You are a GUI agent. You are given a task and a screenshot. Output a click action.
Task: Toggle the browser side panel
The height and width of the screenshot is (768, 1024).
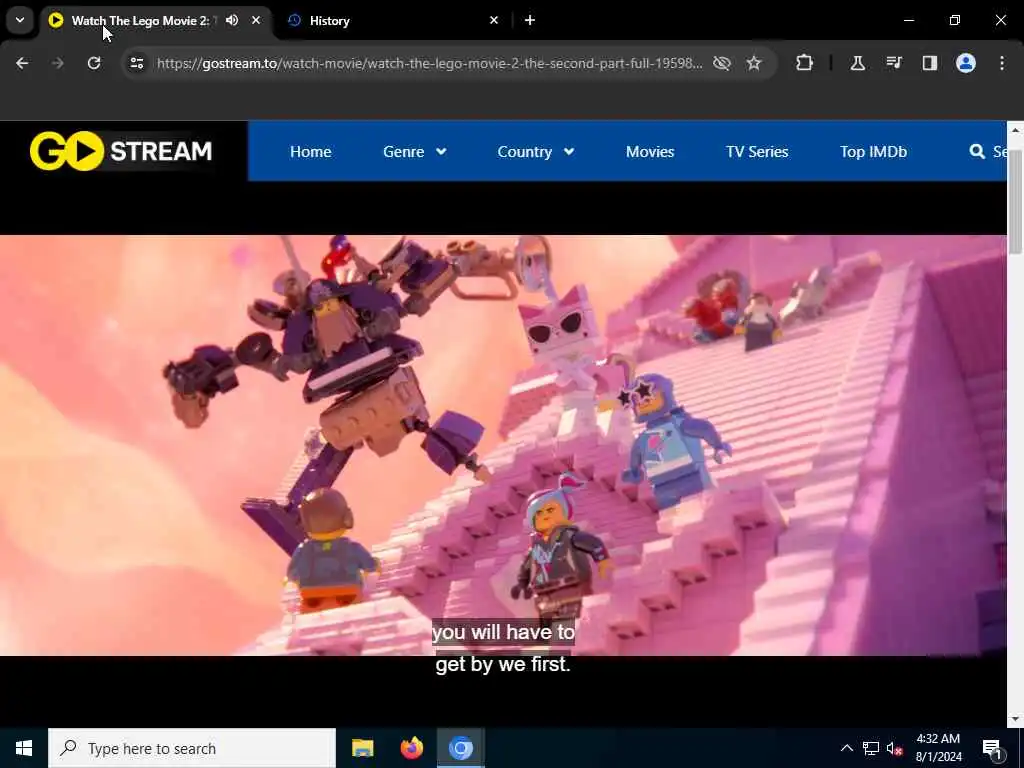[930, 63]
